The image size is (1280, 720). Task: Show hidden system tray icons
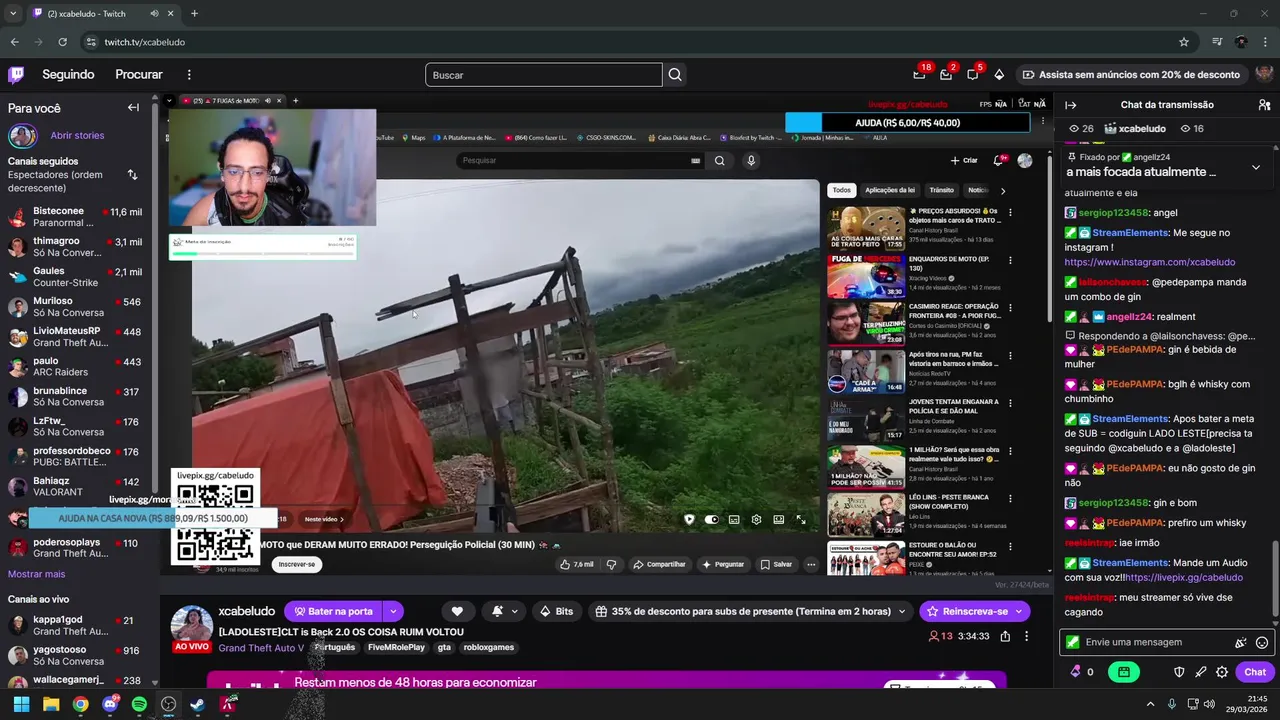pos(1150,704)
